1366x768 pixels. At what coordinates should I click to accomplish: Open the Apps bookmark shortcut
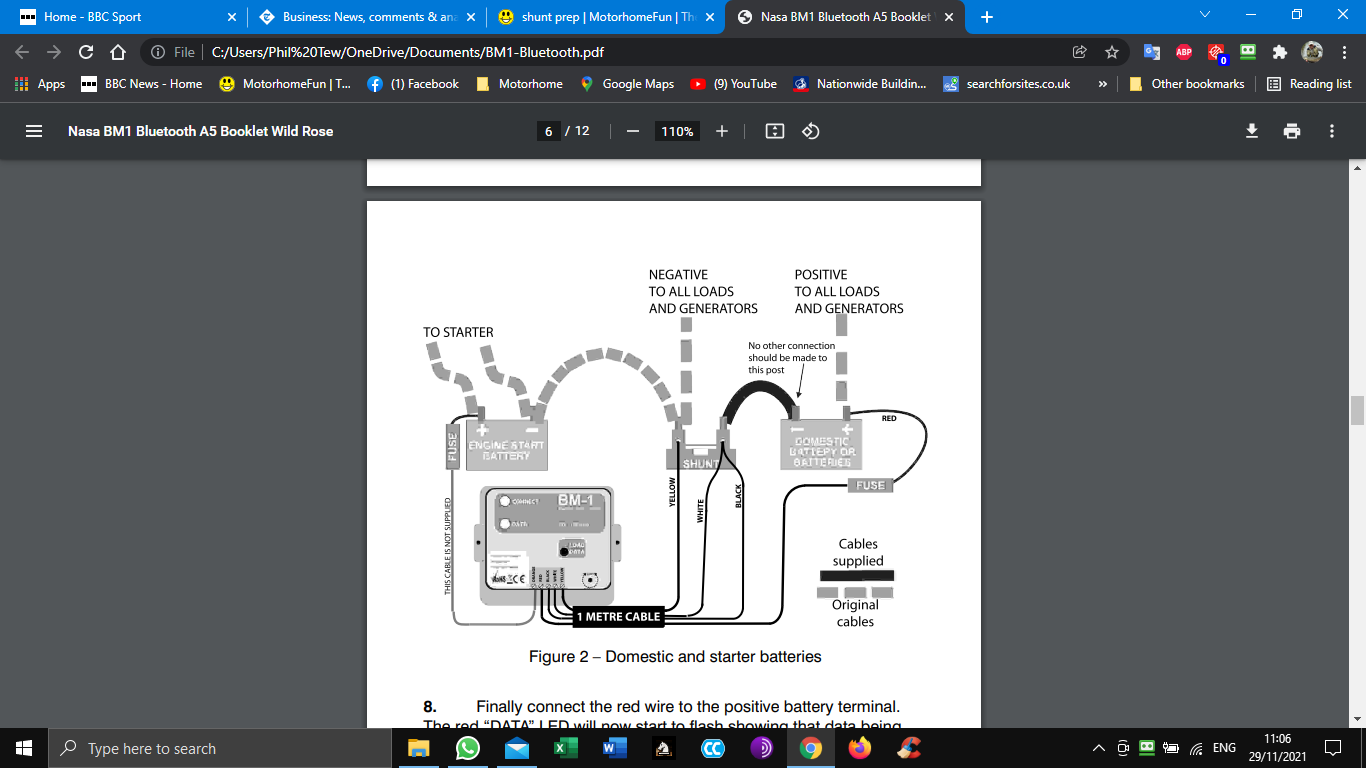coord(40,84)
